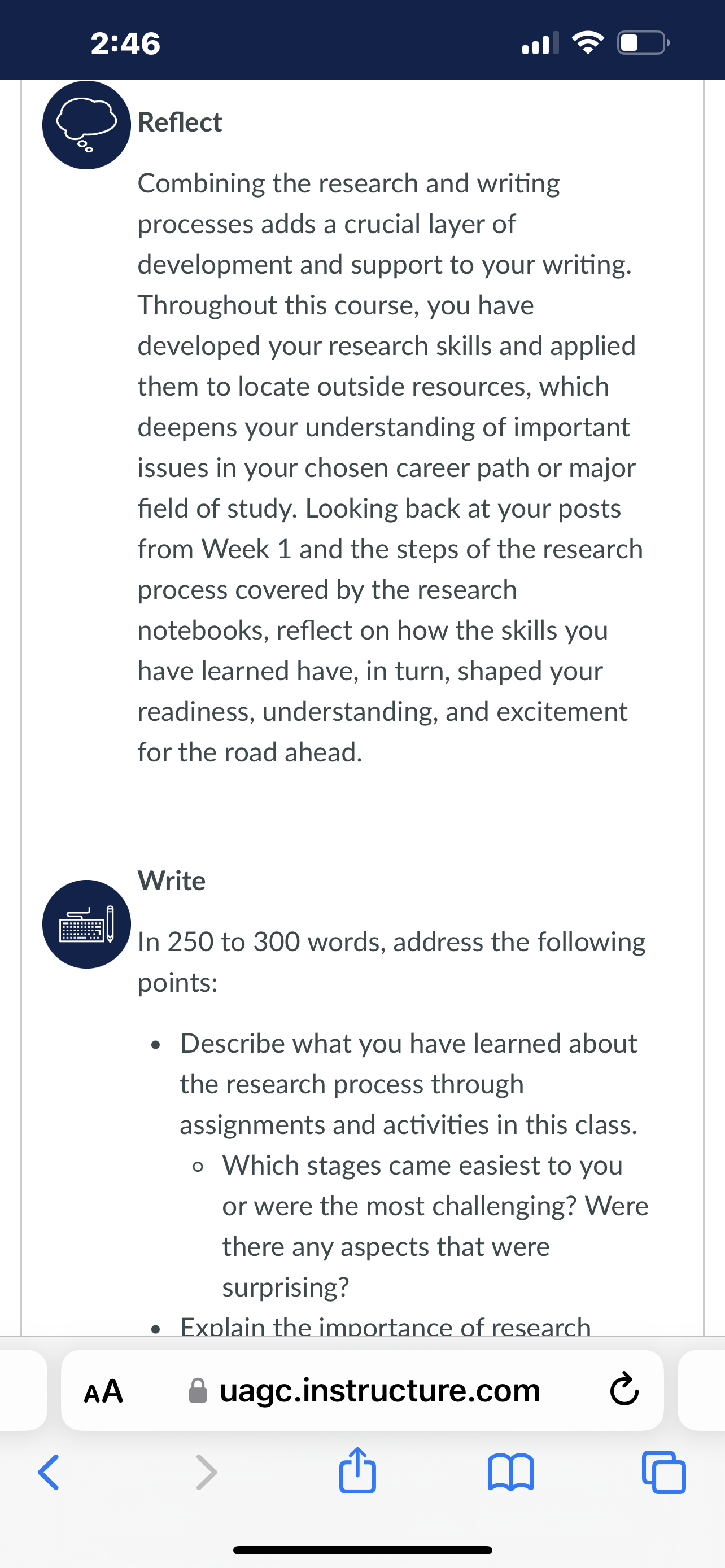Tap the Reflect heading
This screenshot has height=1568, width=725.
180,122
